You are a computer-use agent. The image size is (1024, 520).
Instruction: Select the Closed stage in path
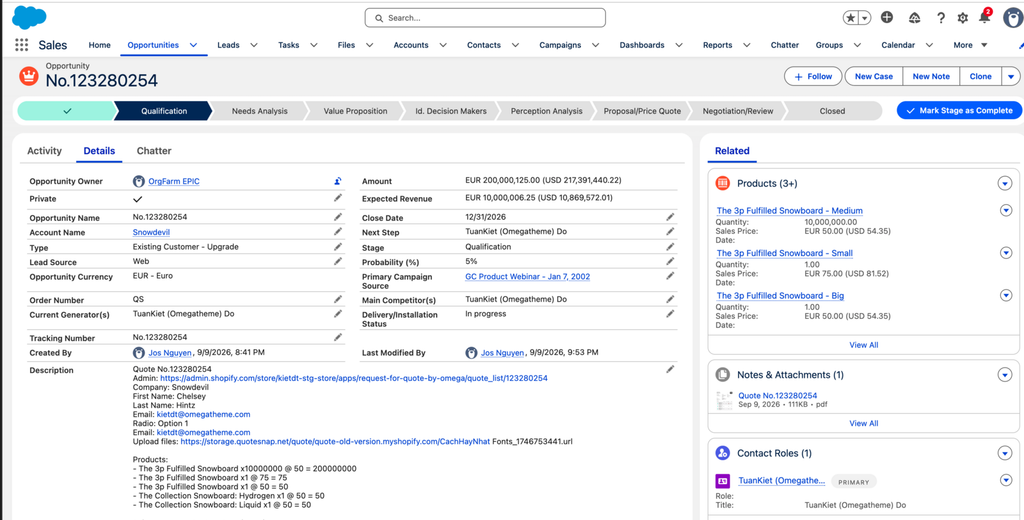pyautogui.click(x=832, y=111)
